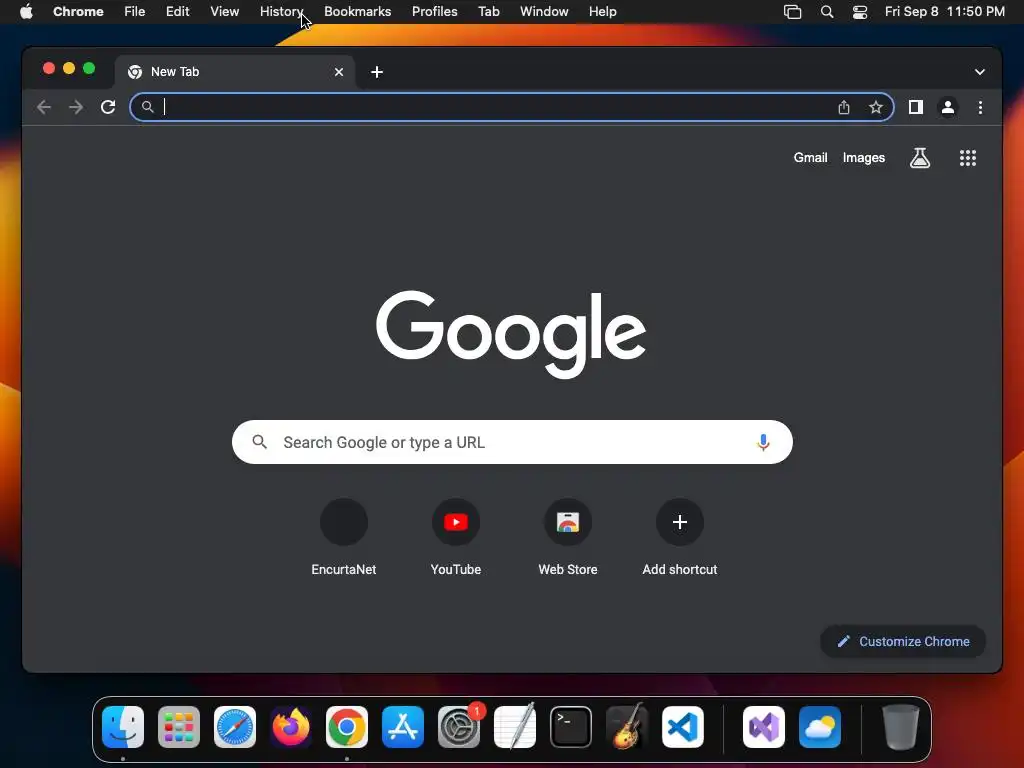Open Chrome's three-dot menu

point(980,107)
